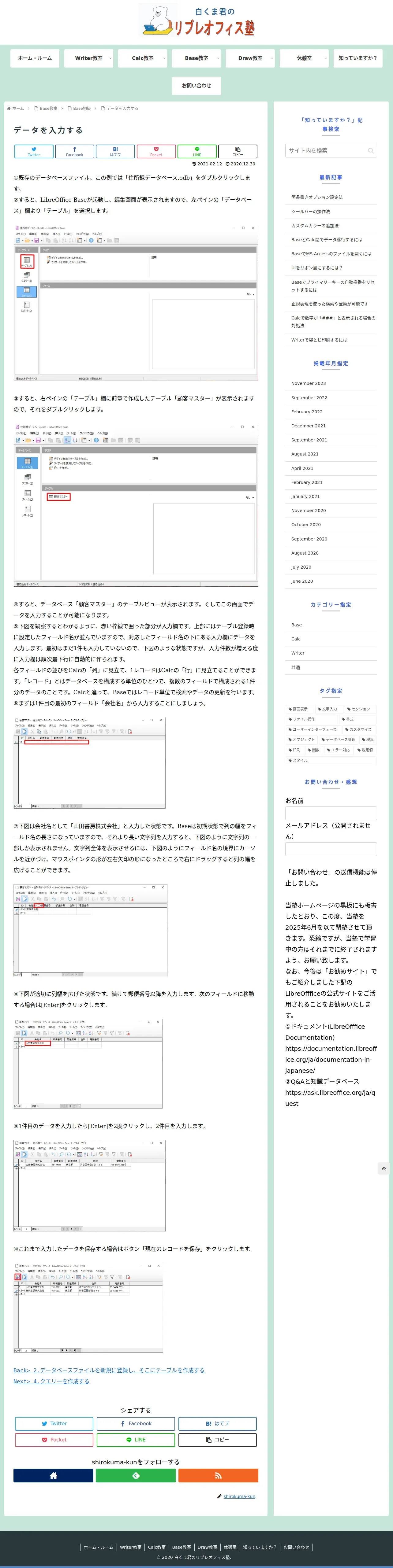The image size is (393, 1568).
Task: Click bottom B! はてブ share button
Action: pyautogui.click(x=218, y=1424)
